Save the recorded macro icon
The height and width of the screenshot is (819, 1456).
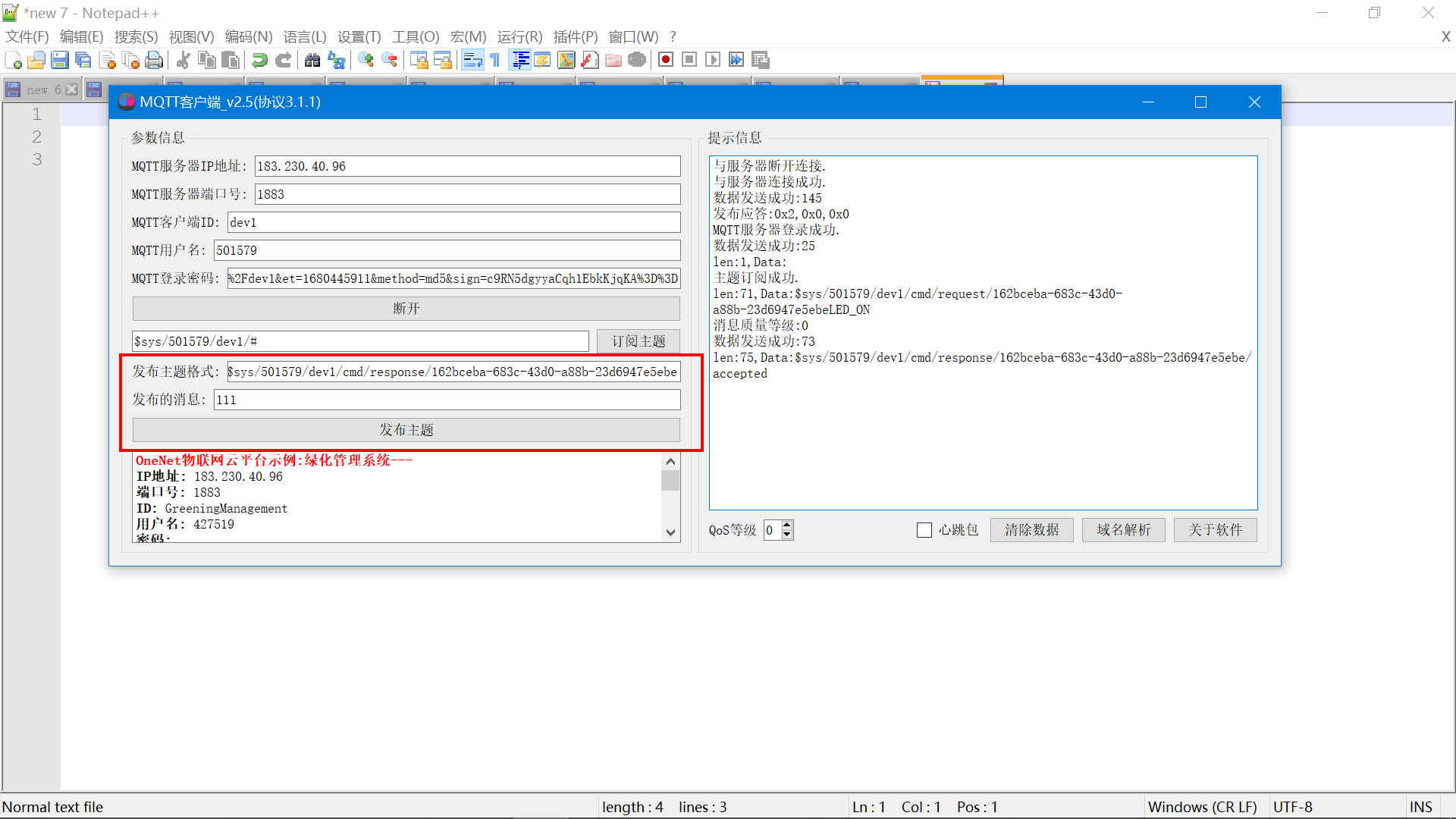pos(761,60)
